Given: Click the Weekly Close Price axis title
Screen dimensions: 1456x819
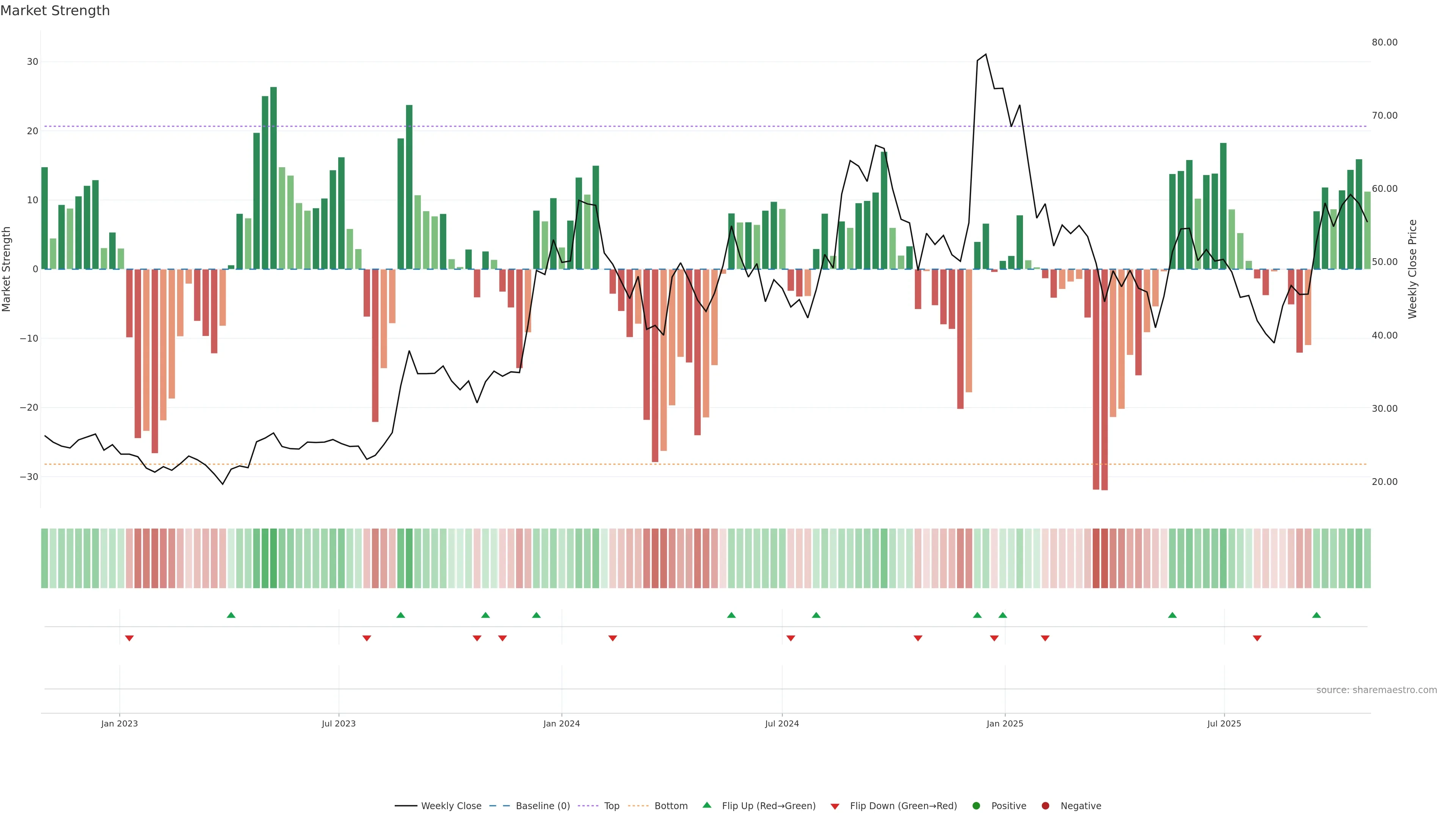Looking at the screenshot, I should 1412,269.
